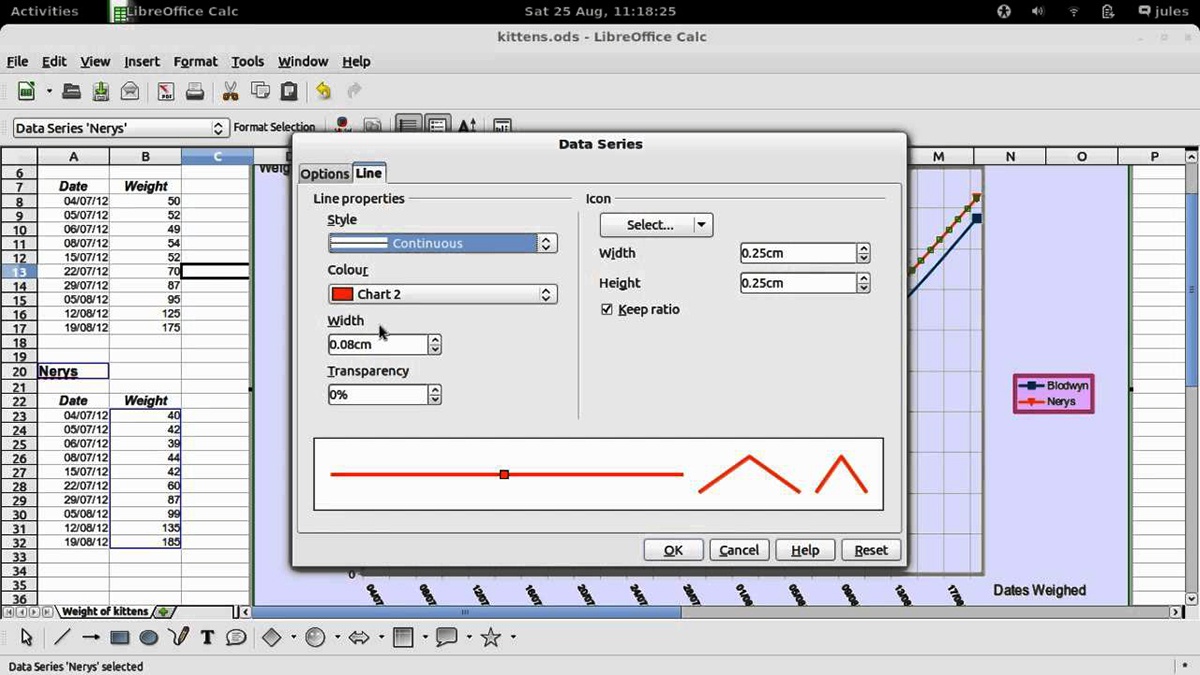Activate the Freeform Line tool

coord(178,637)
